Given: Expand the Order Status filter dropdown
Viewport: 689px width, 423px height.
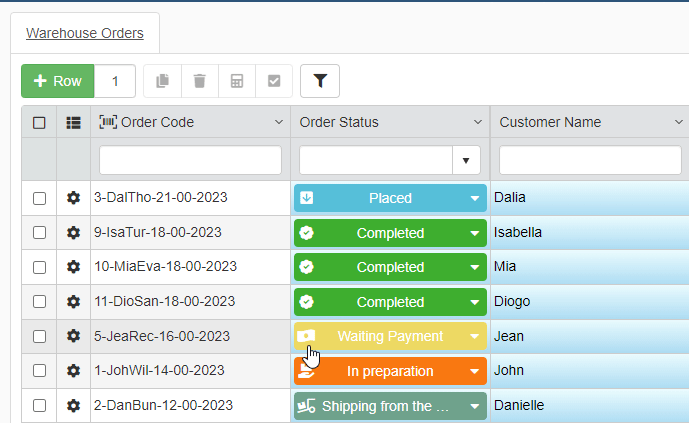Looking at the screenshot, I should 466,160.
